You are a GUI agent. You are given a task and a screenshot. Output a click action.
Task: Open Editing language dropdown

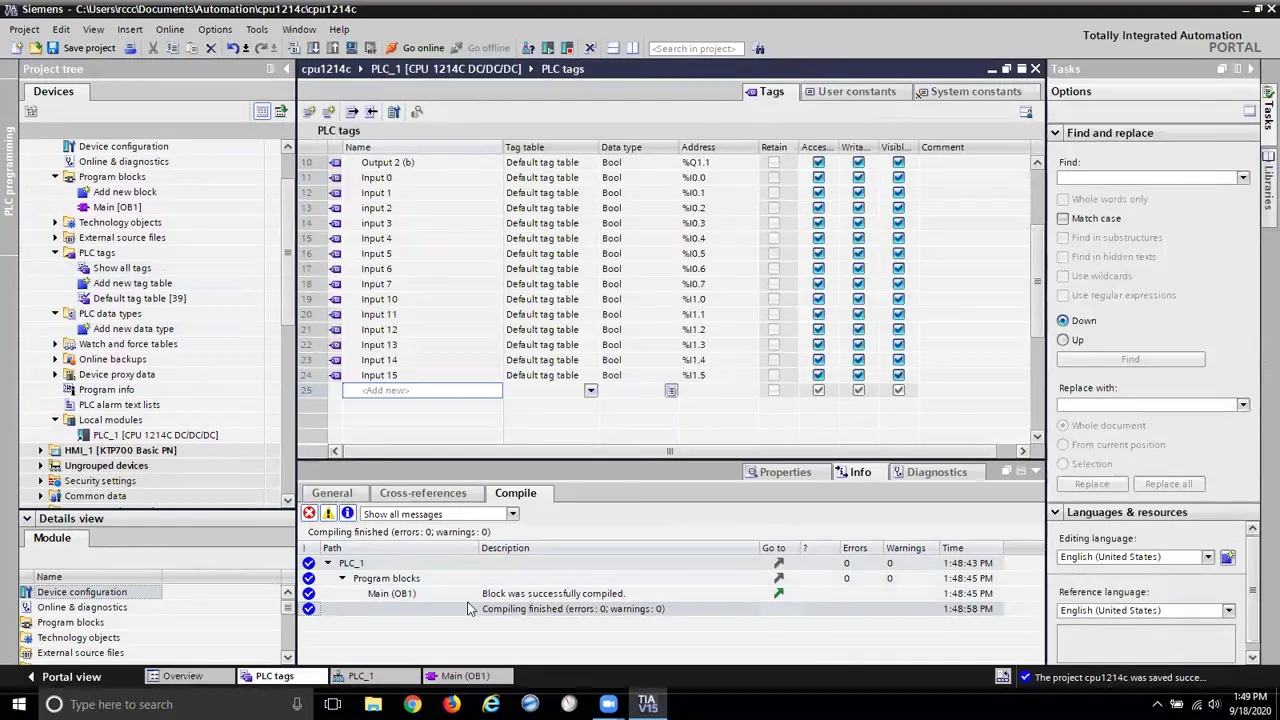click(x=1208, y=557)
